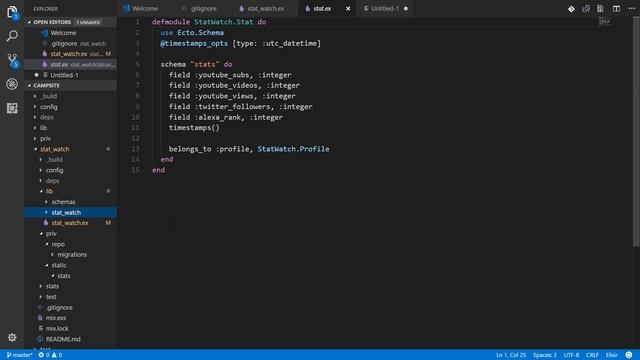Open the Source Control view
The image size is (640, 360).
point(12,60)
